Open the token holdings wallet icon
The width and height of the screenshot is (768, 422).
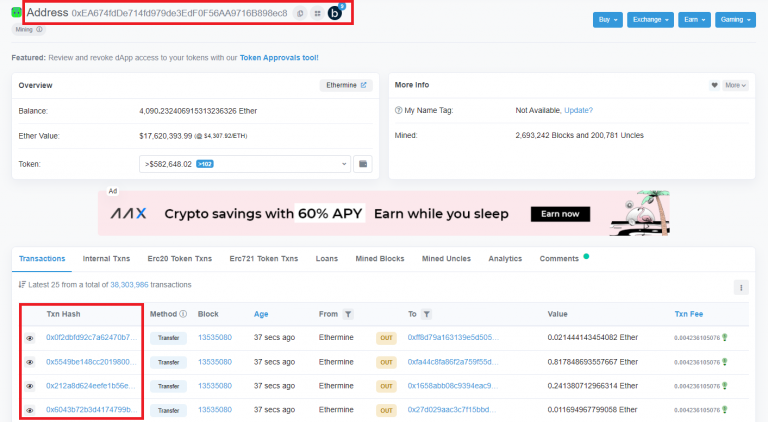pyautogui.click(x=363, y=163)
